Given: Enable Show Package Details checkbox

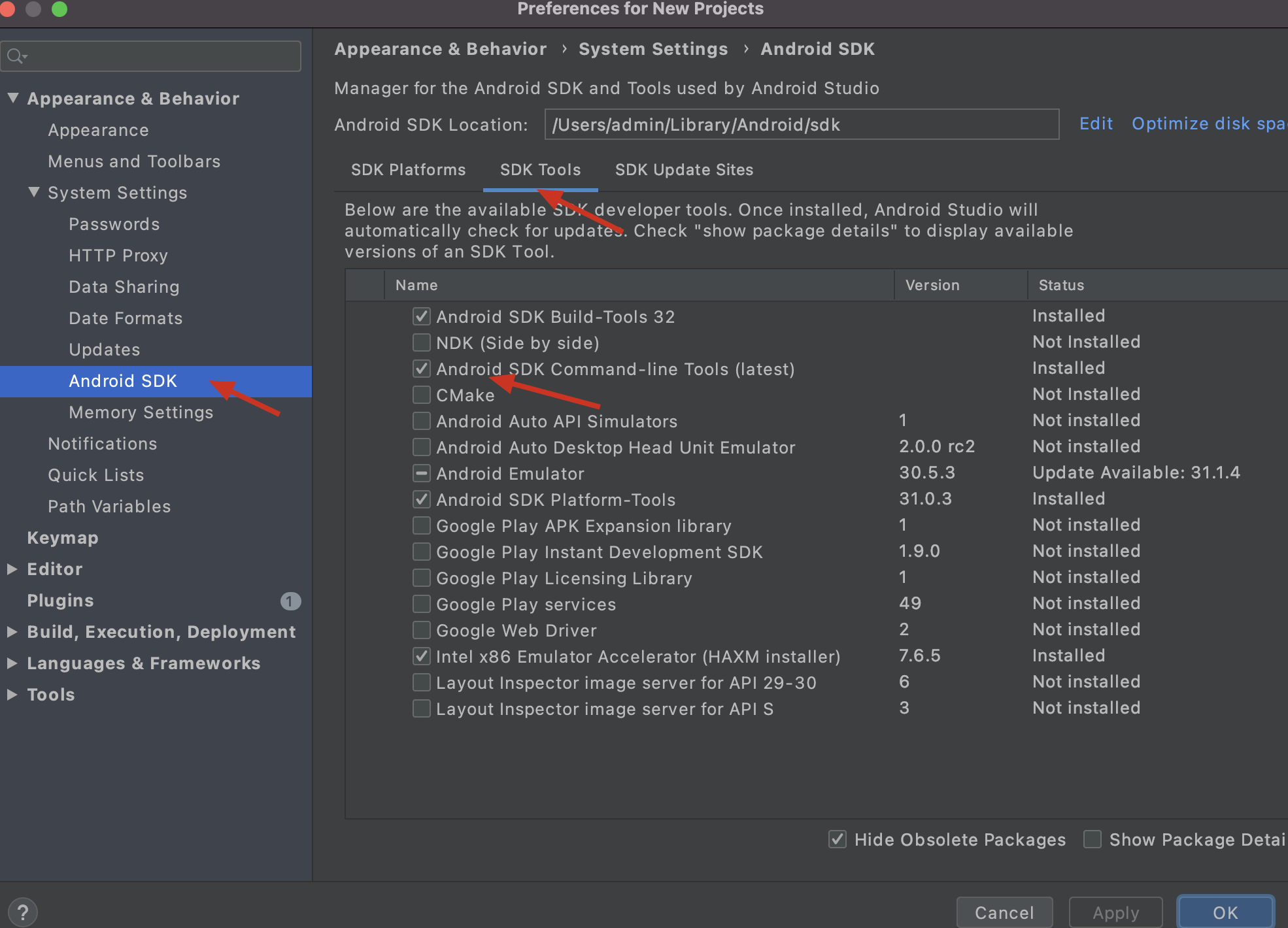Looking at the screenshot, I should (1093, 840).
